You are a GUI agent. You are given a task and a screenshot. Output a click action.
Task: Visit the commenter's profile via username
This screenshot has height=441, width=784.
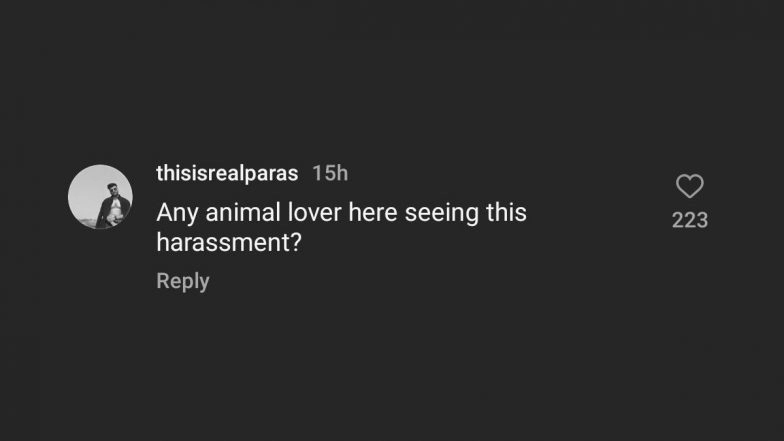[x=227, y=173]
